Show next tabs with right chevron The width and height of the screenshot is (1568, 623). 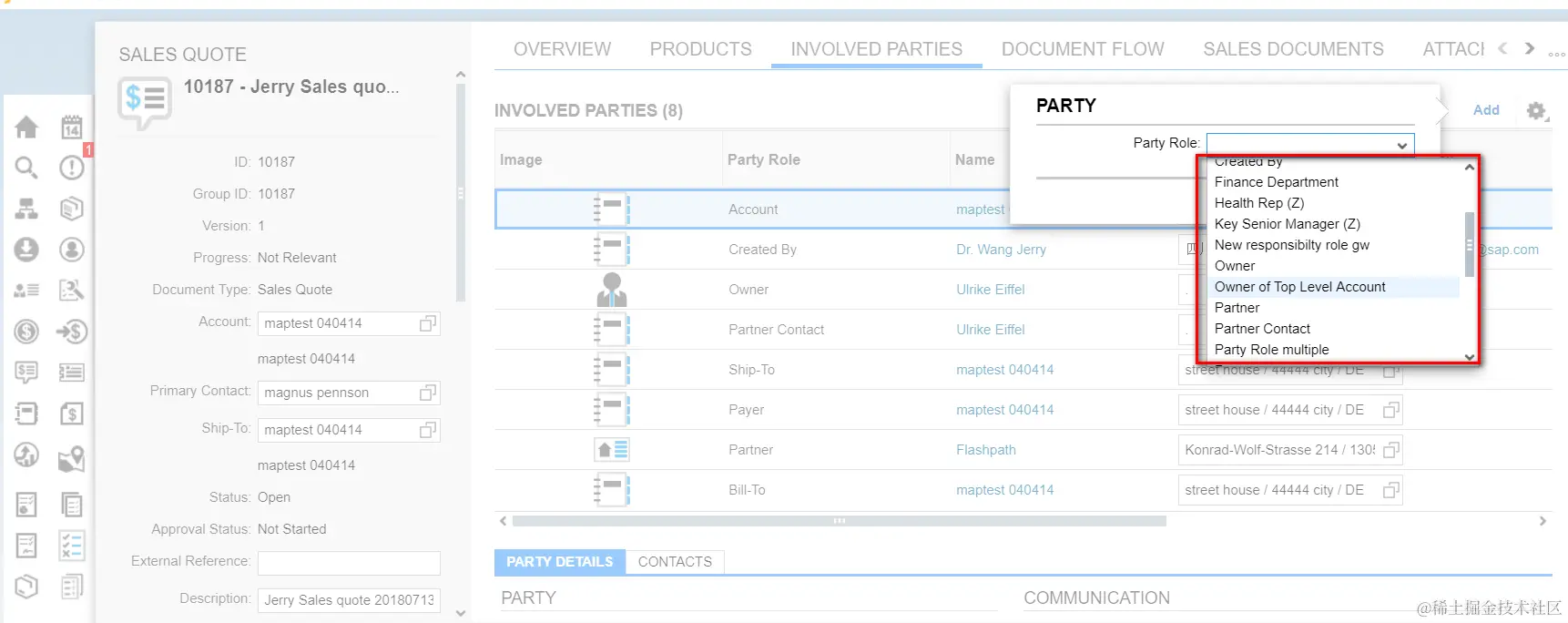point(1530,48)
